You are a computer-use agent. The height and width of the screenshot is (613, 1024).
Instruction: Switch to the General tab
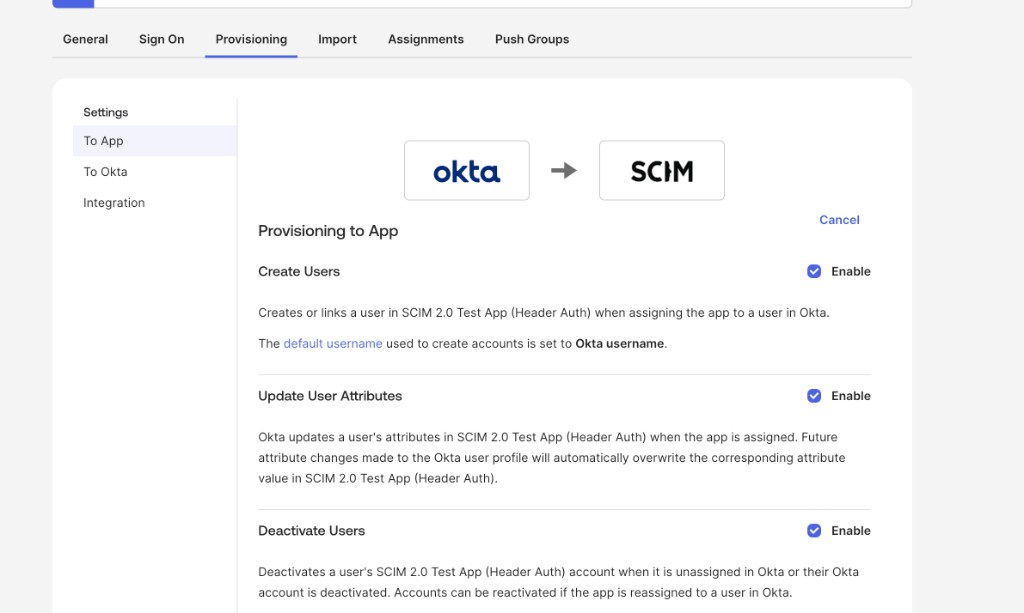[x=86, y=39]
